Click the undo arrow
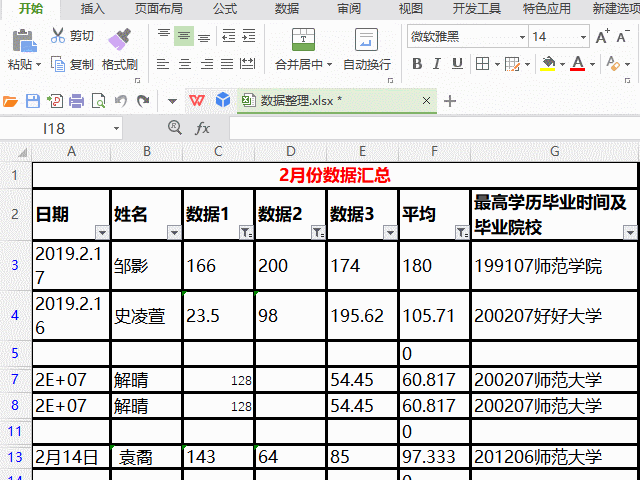 click(x=120, y=101)
